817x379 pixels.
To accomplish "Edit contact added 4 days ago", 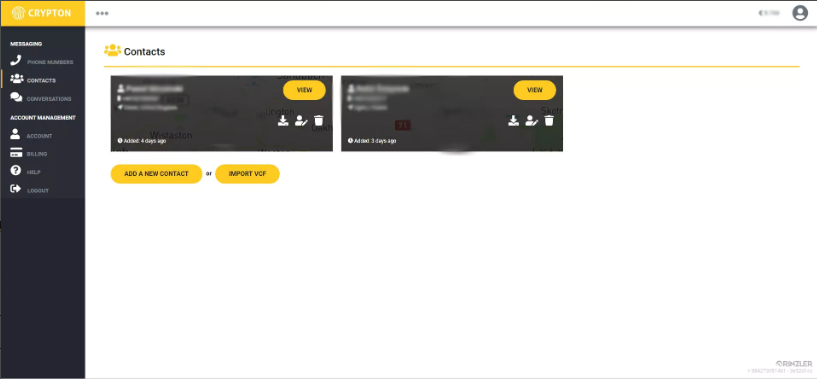I will (x=301, y=121).
